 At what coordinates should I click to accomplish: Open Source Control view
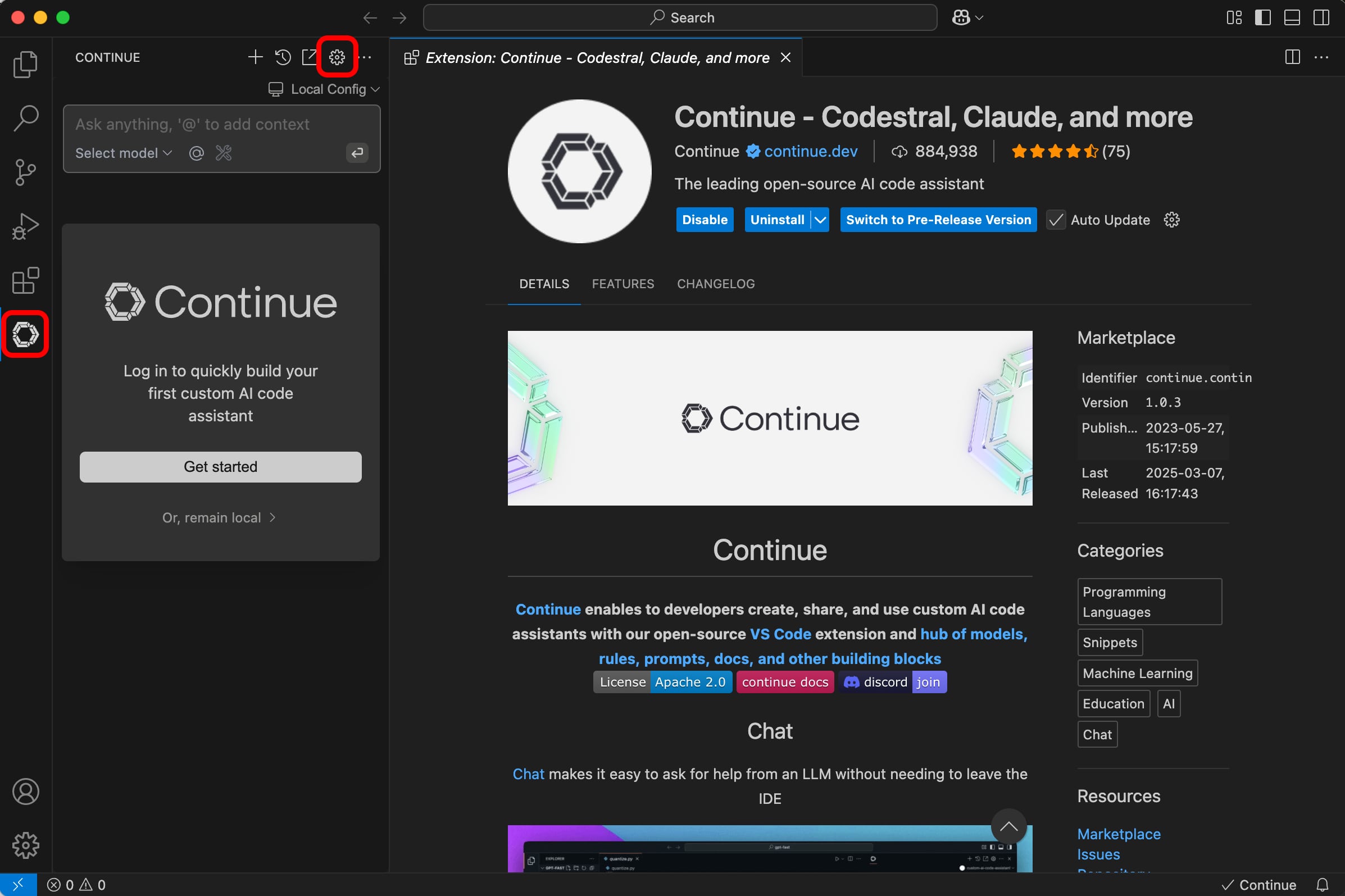[25, 172]
